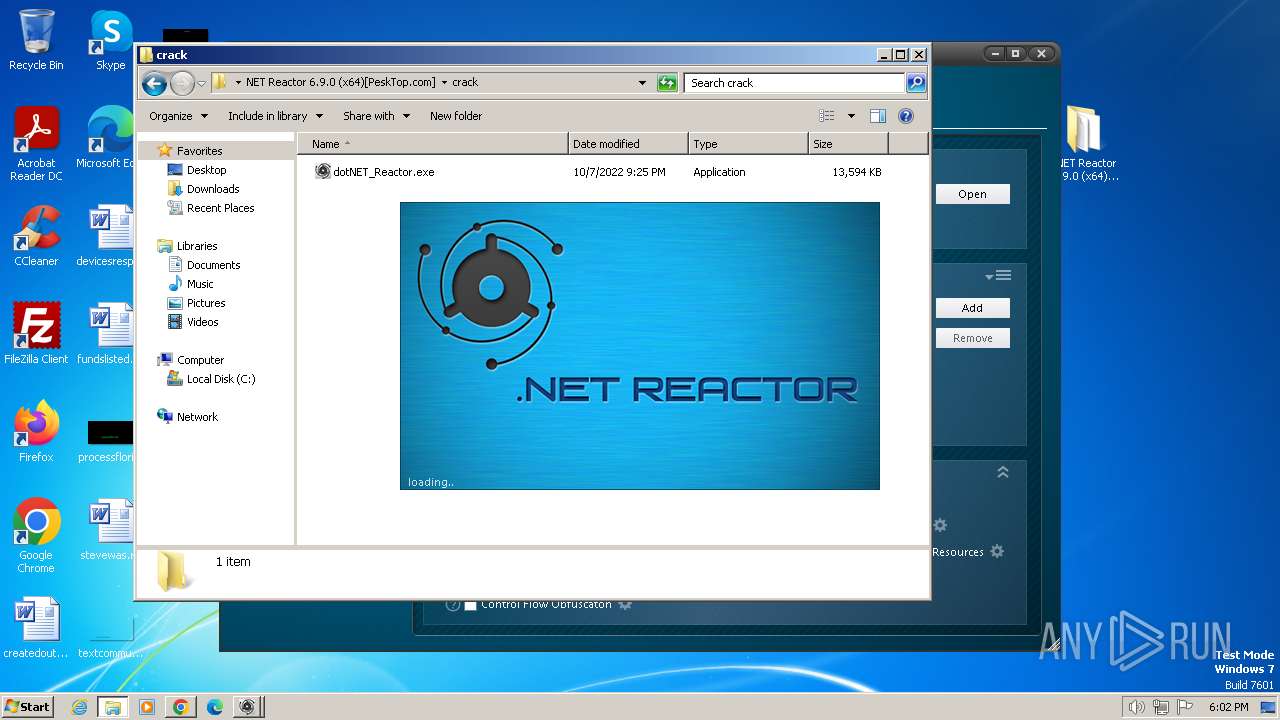The image size is (1280, 720).
Task: Sort by Name column header
Action: point(432,144)
